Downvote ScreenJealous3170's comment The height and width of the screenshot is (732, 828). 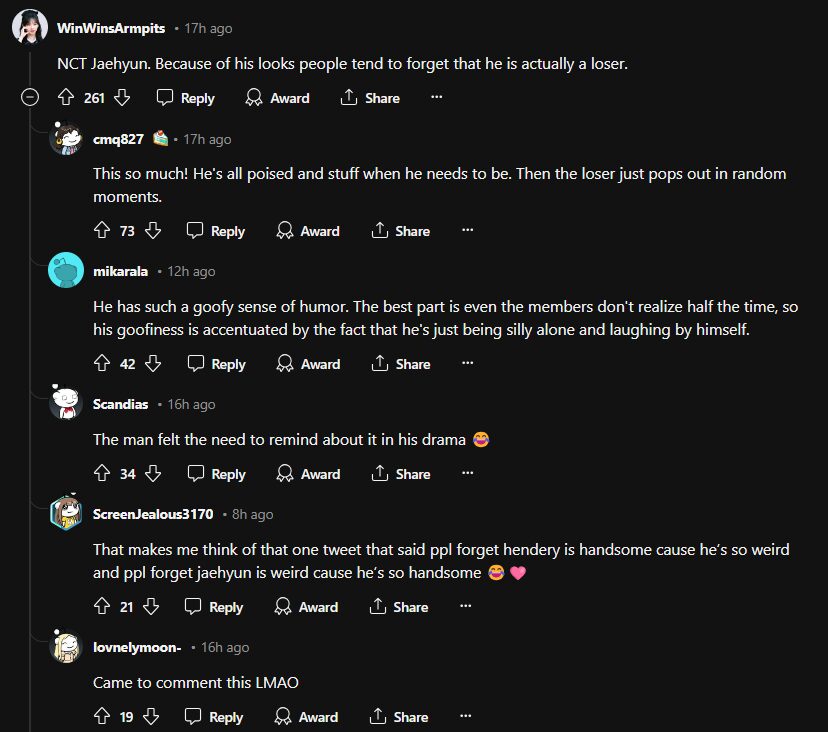tap(151, 607)
